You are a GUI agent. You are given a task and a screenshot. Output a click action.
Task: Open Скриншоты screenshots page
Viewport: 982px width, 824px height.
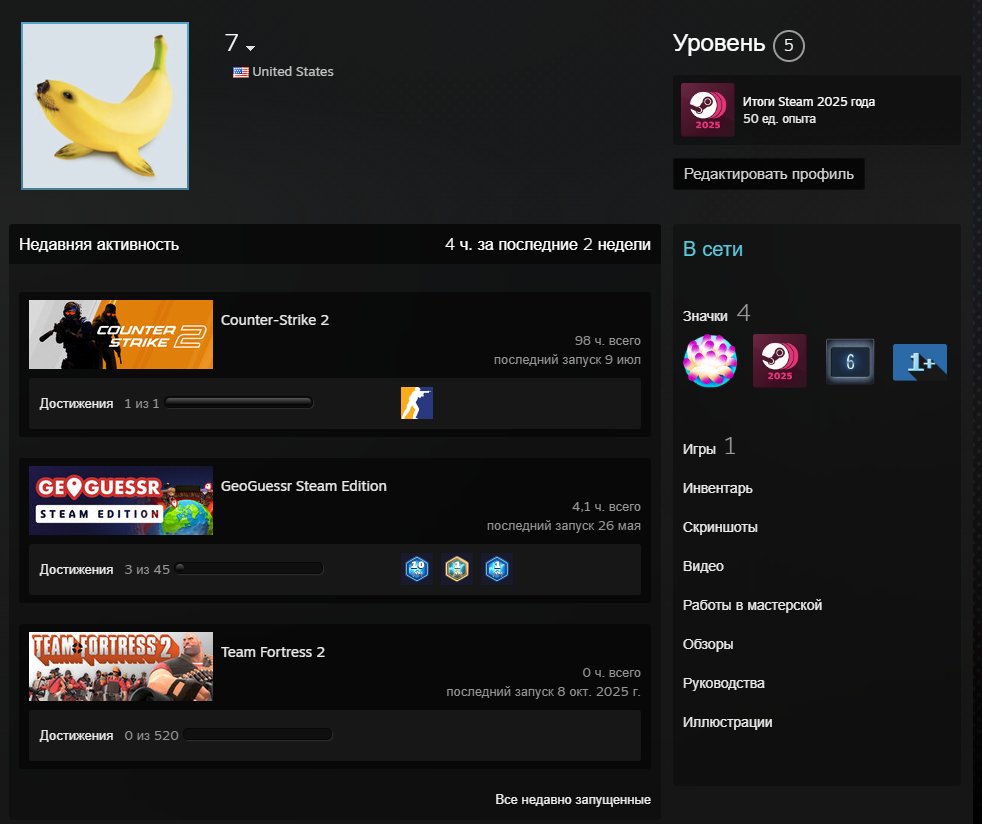(720, 527)
